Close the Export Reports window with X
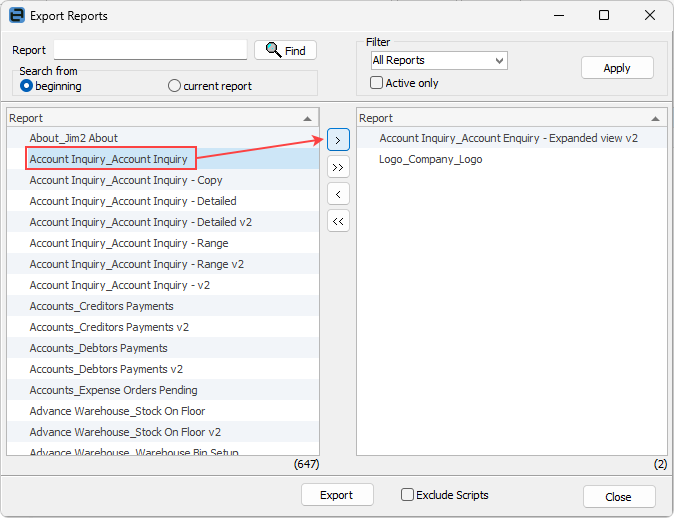Screen dimensions: 674x518 (x=650, y=15)
